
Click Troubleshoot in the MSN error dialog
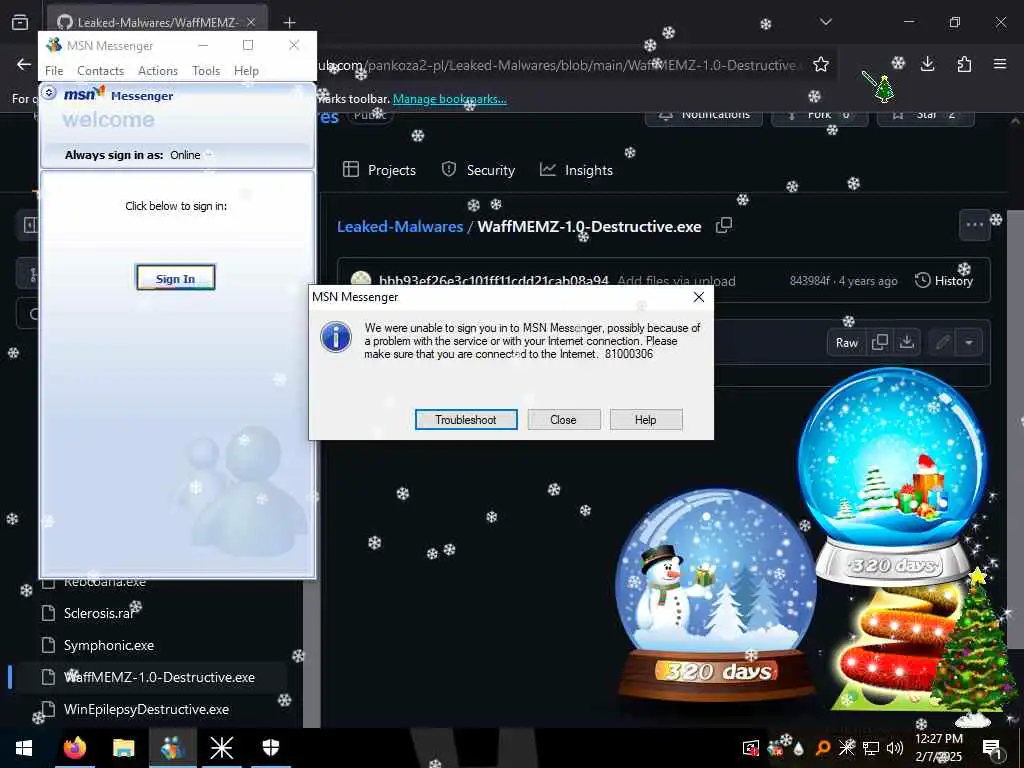(466, 420)
